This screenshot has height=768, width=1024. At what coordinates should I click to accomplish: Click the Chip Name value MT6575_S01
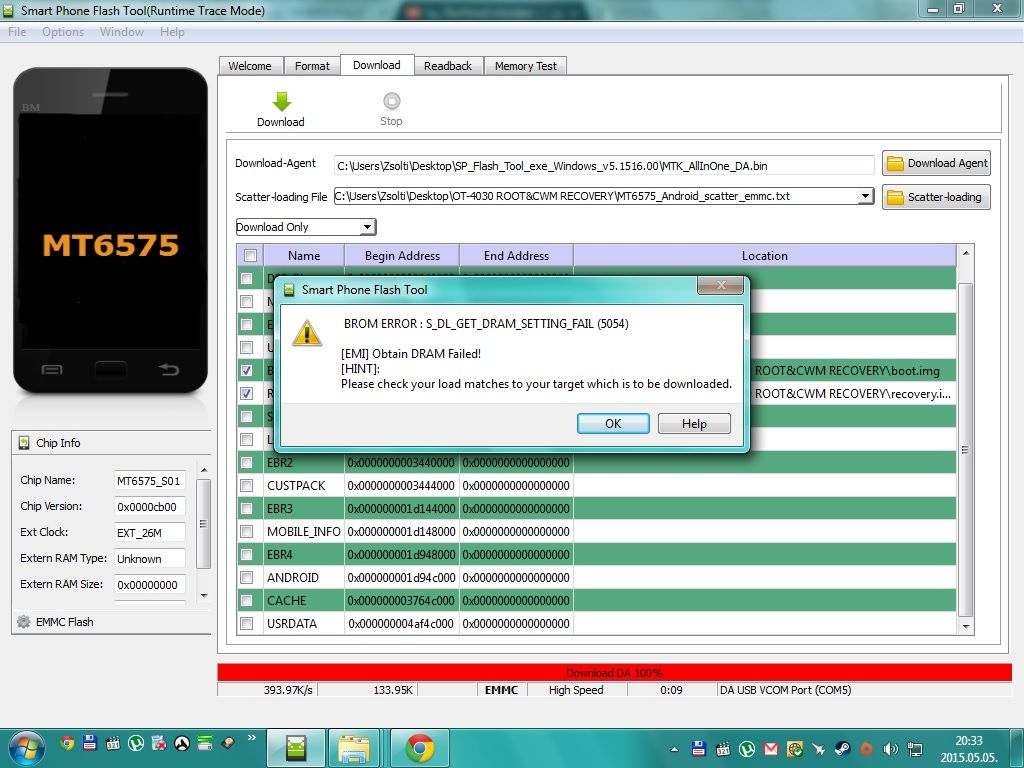coord(149,481)
